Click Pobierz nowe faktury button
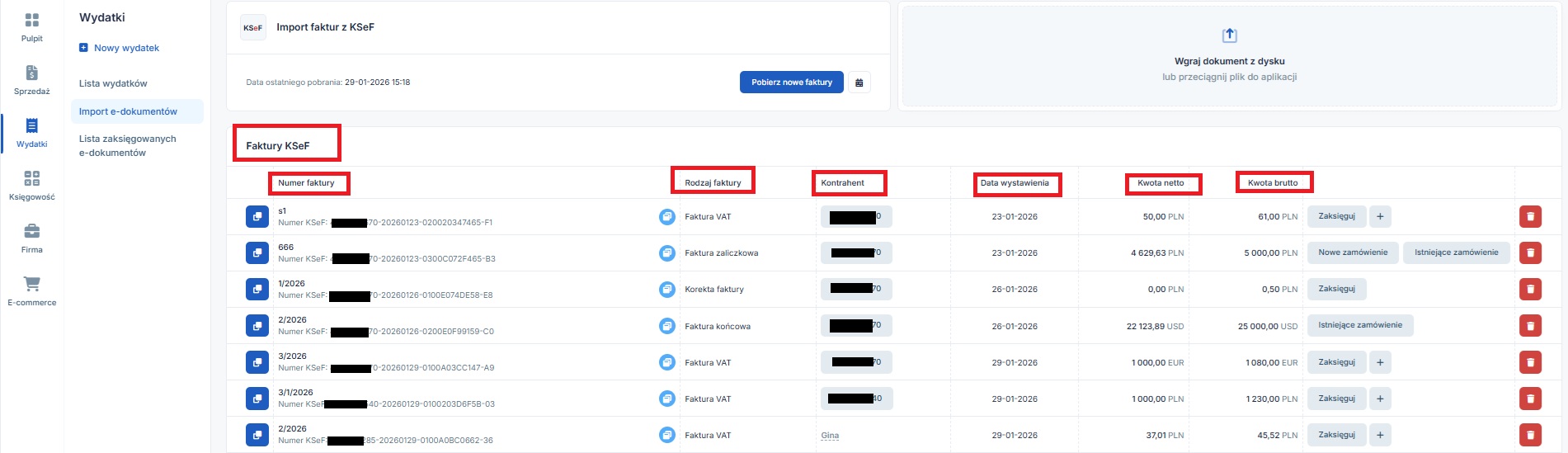Image resolution: width=1568 pixels, height=453 pixels. [x=791, y=83]
